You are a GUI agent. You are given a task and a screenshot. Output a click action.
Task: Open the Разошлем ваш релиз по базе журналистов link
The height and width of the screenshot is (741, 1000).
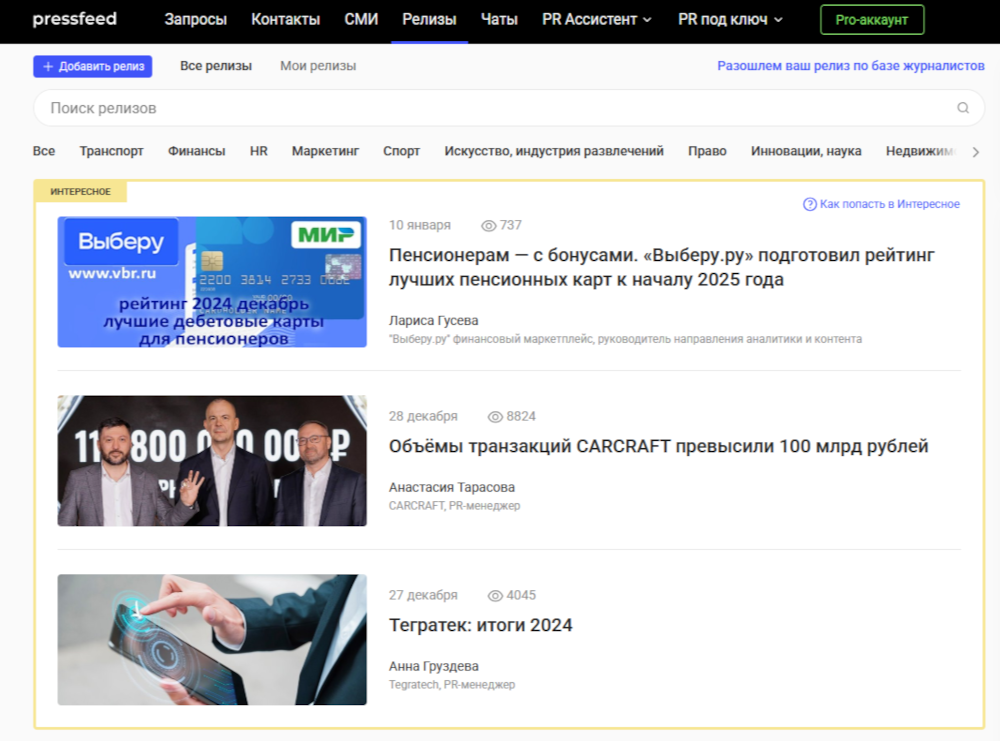click(851, 66)
